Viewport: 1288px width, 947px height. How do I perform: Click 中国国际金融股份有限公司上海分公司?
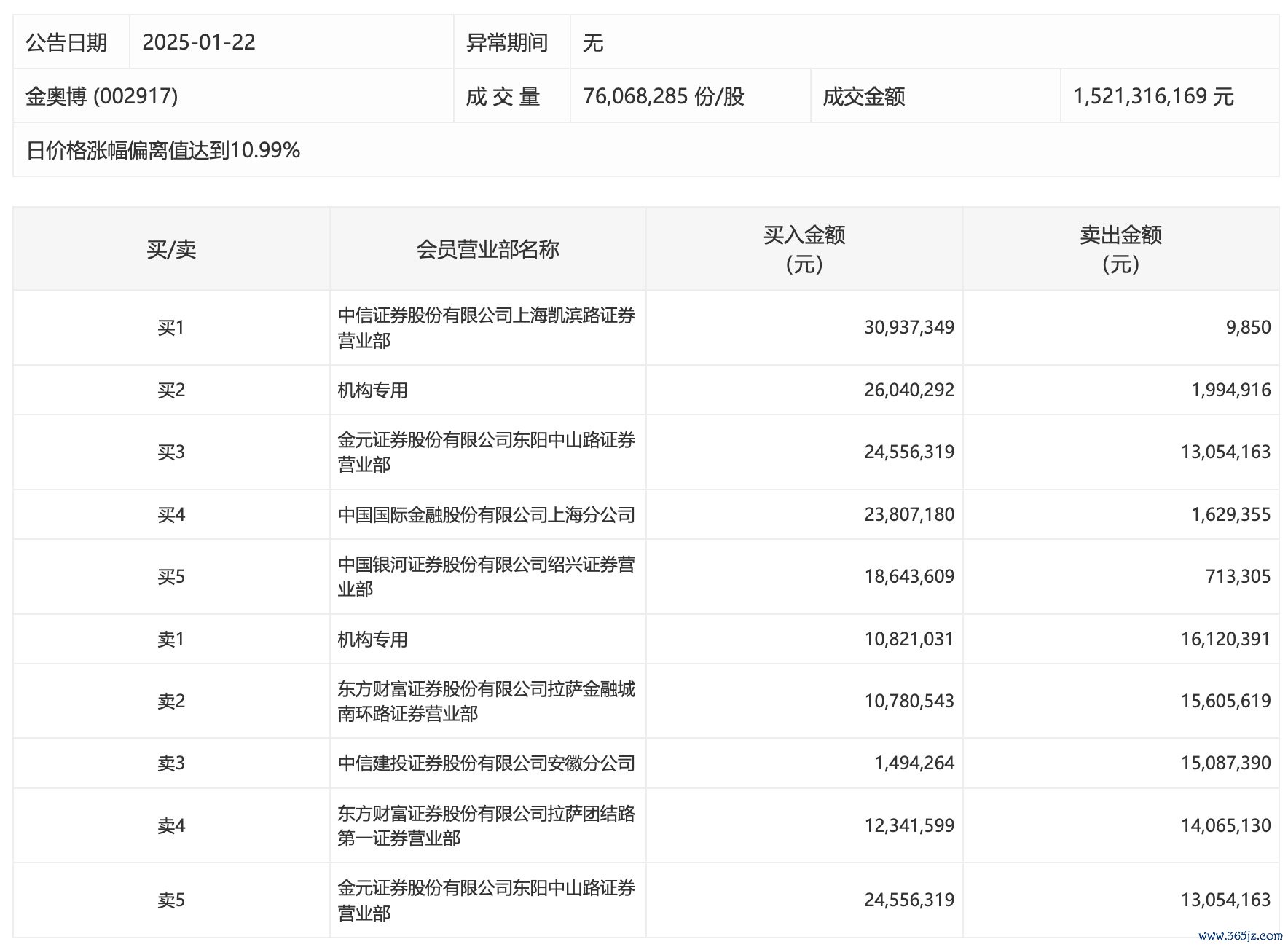487,515
